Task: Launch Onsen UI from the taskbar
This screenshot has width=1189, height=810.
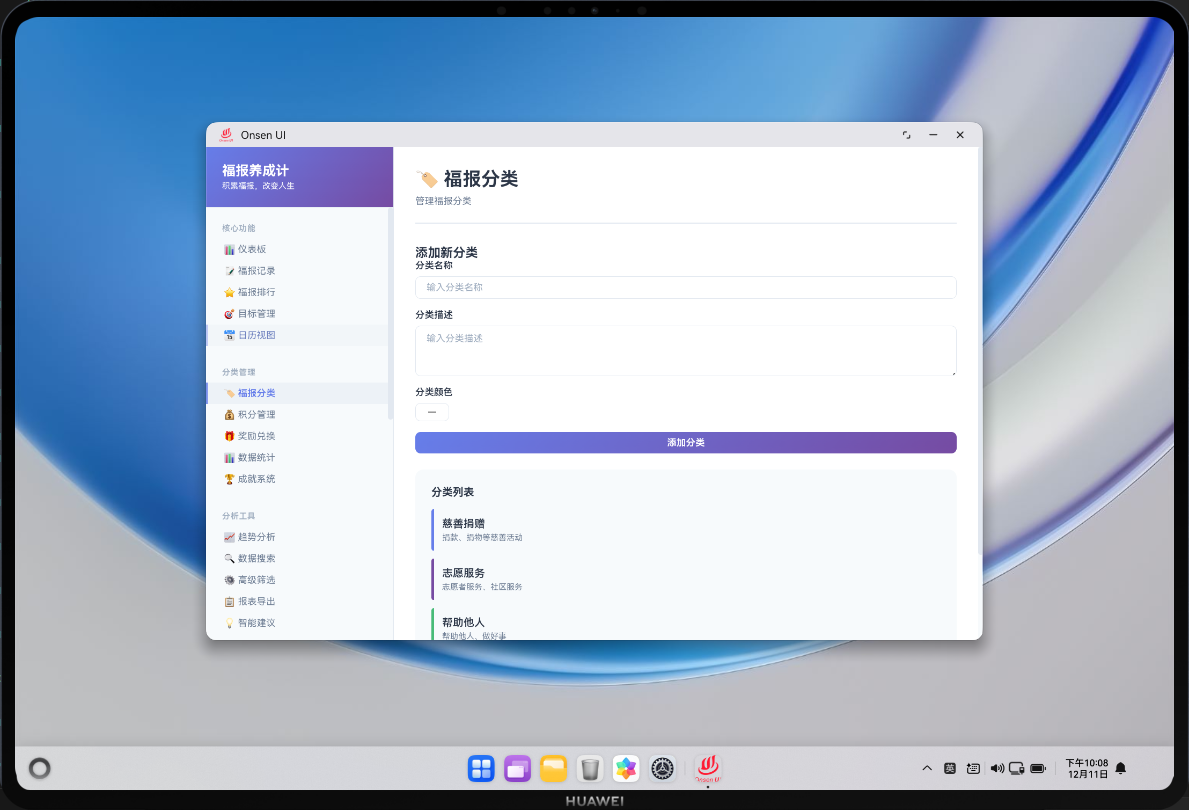Action: coord(706,768)
